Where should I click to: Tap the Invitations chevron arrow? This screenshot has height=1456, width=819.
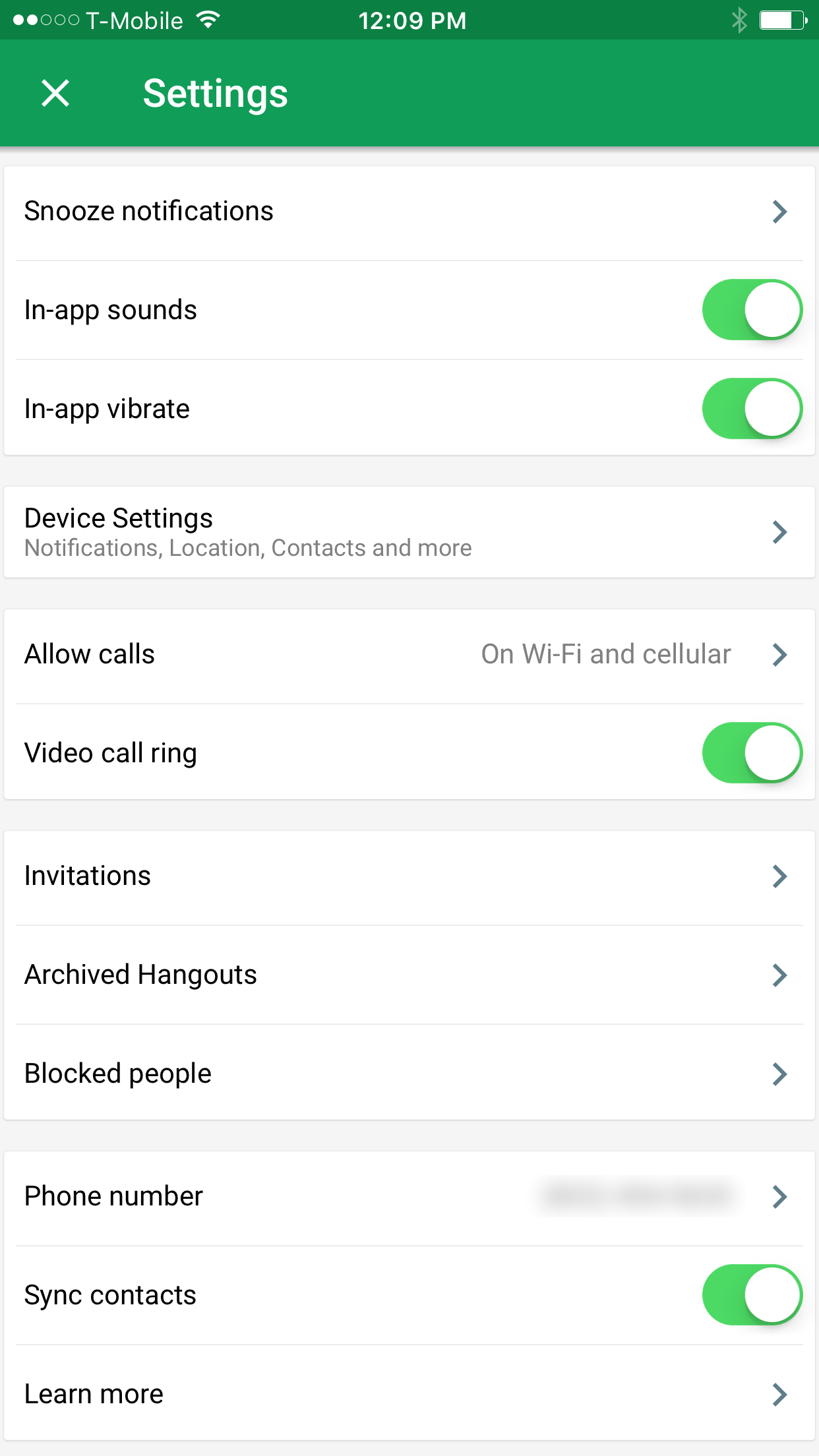point(780,876)
